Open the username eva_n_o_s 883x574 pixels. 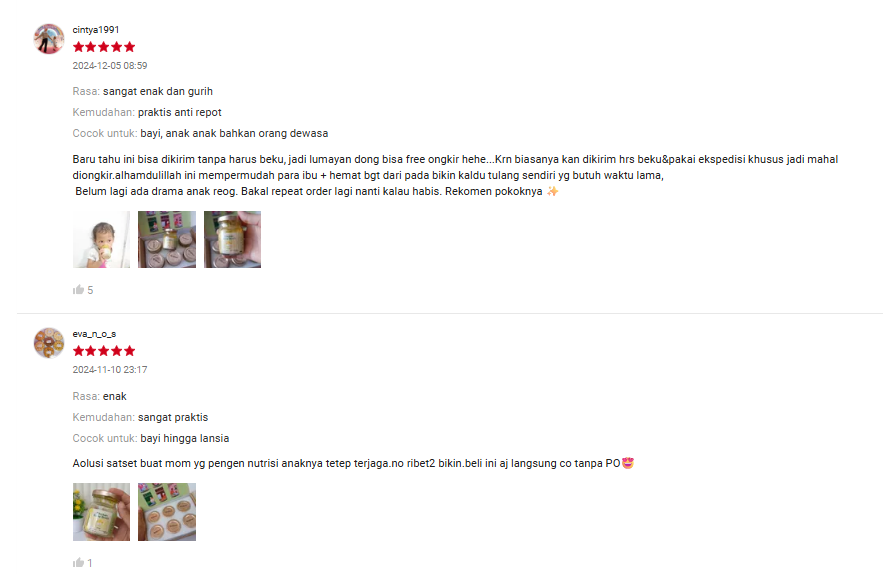94,334
